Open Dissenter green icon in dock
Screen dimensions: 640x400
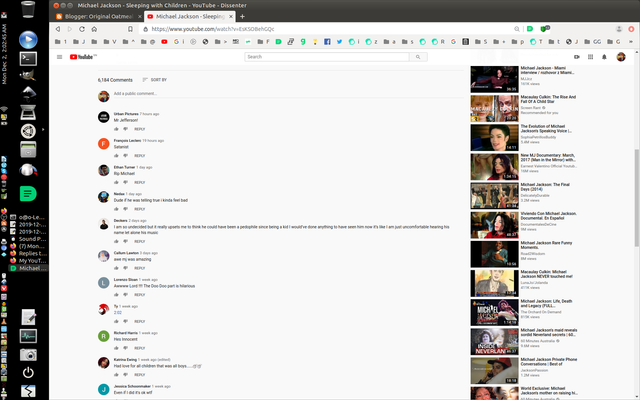pos(28,193)
